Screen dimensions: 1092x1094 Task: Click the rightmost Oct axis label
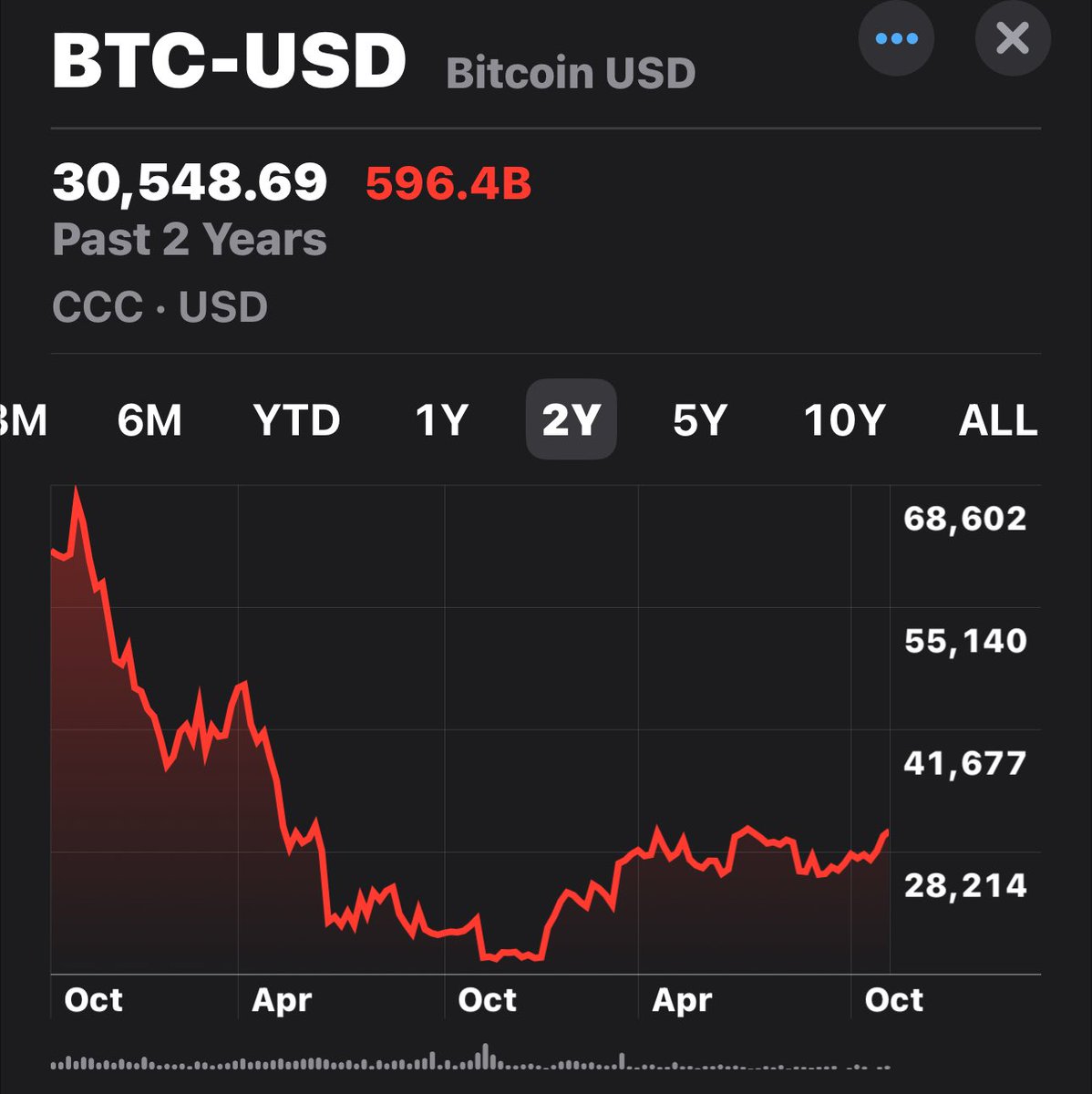(x=893, y=1000)
